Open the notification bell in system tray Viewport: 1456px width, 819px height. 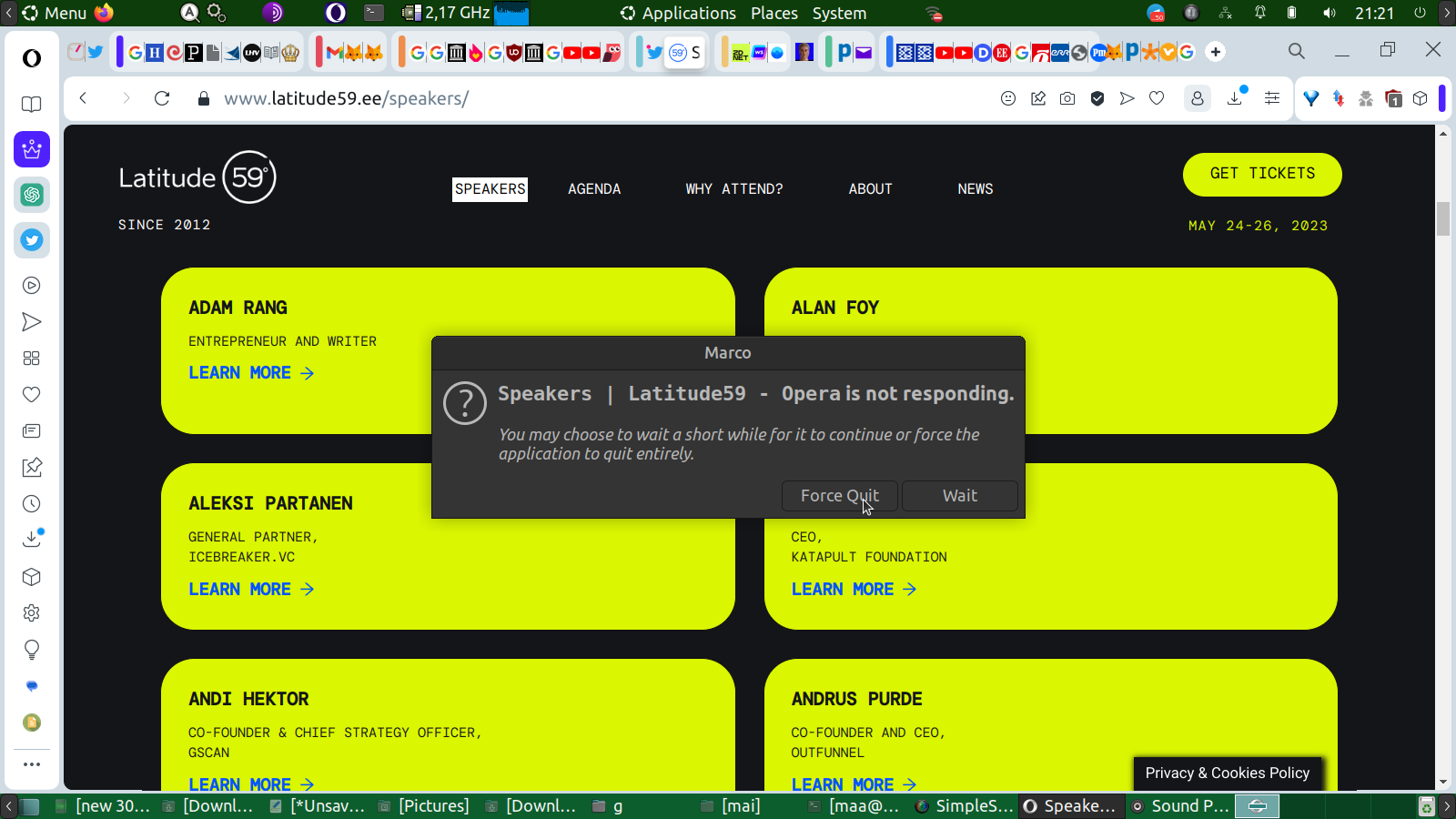[1260, 13]
